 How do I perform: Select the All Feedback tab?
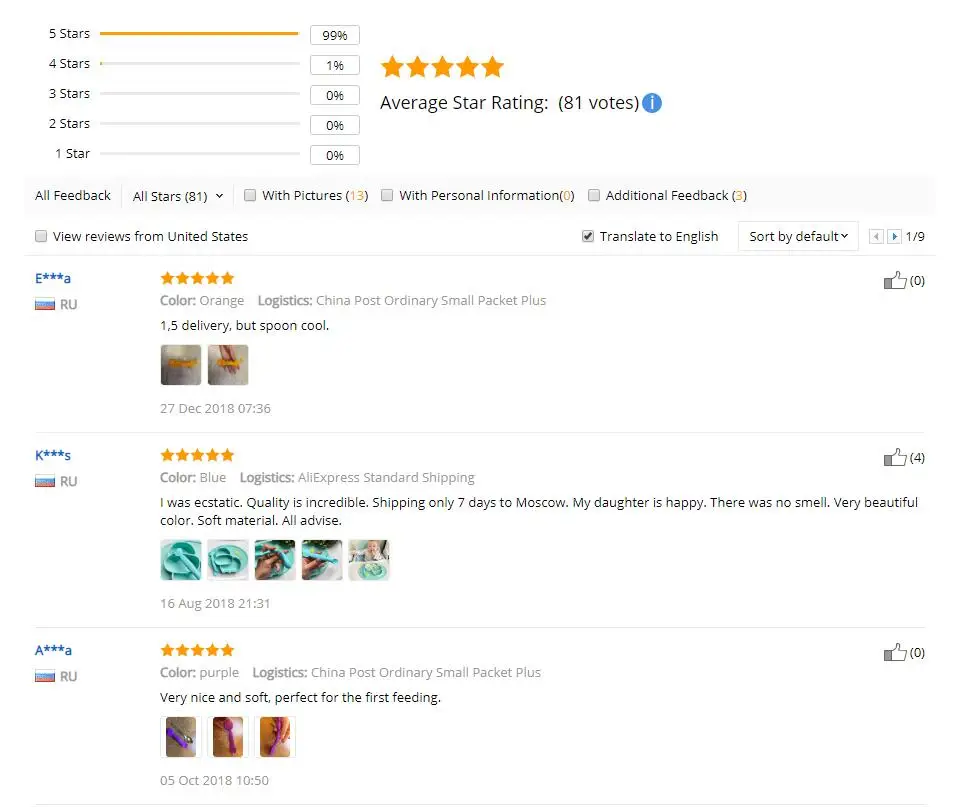click(x=73, y=196)
